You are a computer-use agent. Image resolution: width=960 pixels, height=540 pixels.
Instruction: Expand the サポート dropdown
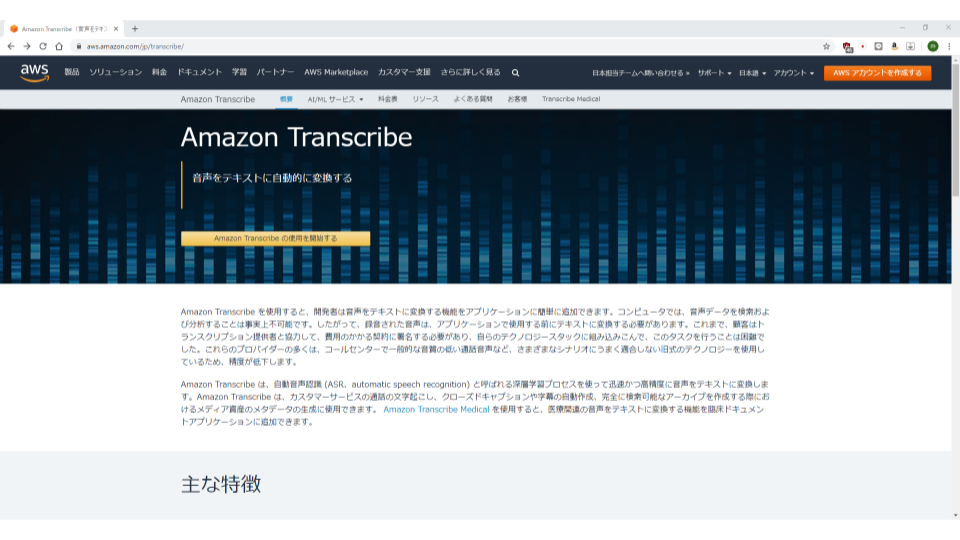[x=714, y=73]
